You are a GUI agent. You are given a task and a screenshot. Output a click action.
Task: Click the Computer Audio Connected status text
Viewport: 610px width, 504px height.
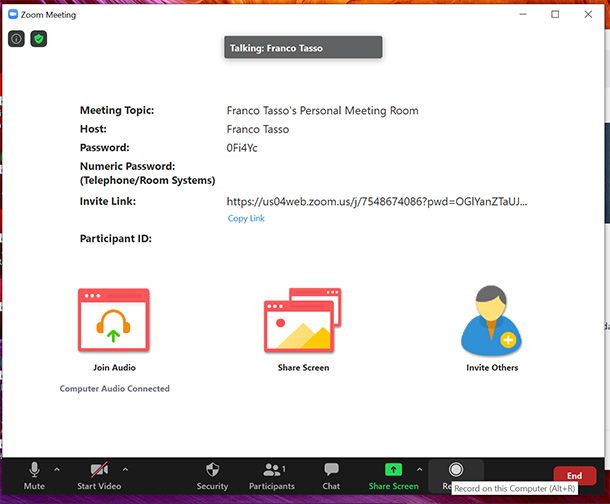click(114, 388)
